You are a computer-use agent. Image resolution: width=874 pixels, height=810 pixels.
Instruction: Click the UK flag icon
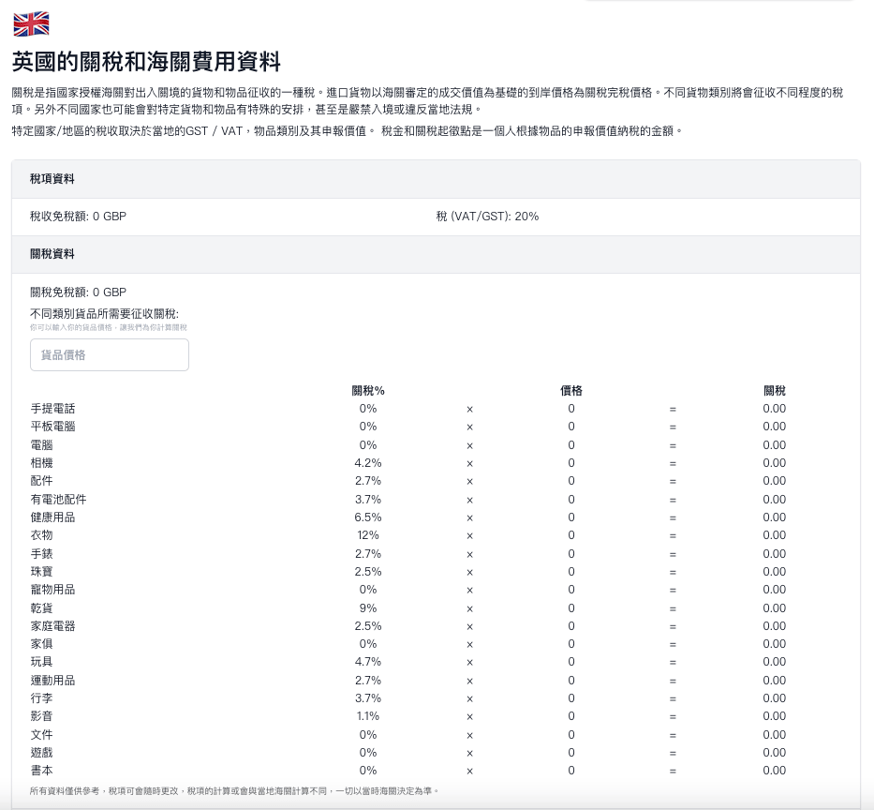30,23
